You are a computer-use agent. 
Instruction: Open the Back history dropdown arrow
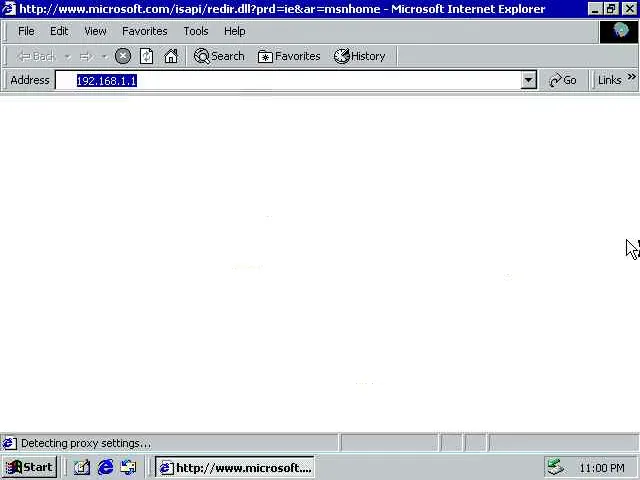[x=68, y=56]
